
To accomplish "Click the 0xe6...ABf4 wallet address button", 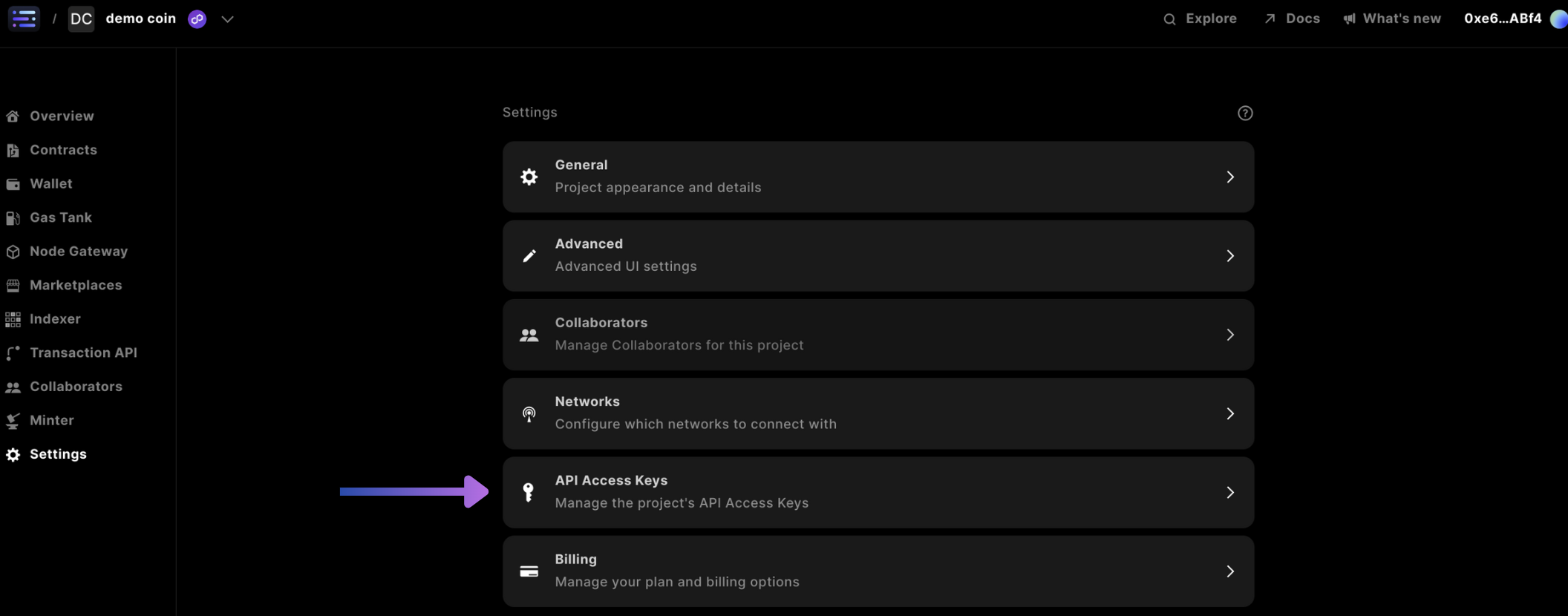I will click(x=1503, y=19).
